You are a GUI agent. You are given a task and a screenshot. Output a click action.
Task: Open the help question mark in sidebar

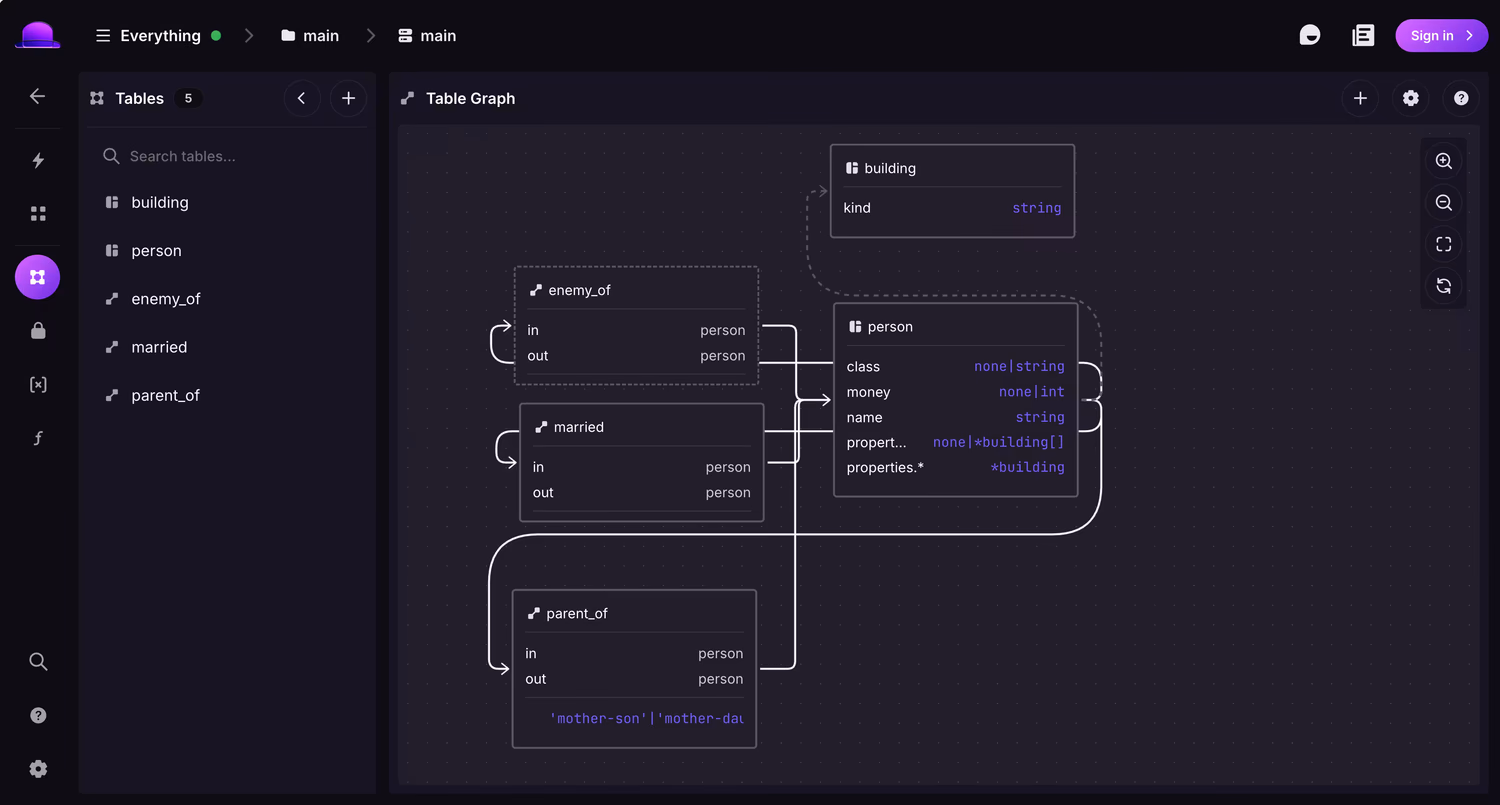(38, 715)
